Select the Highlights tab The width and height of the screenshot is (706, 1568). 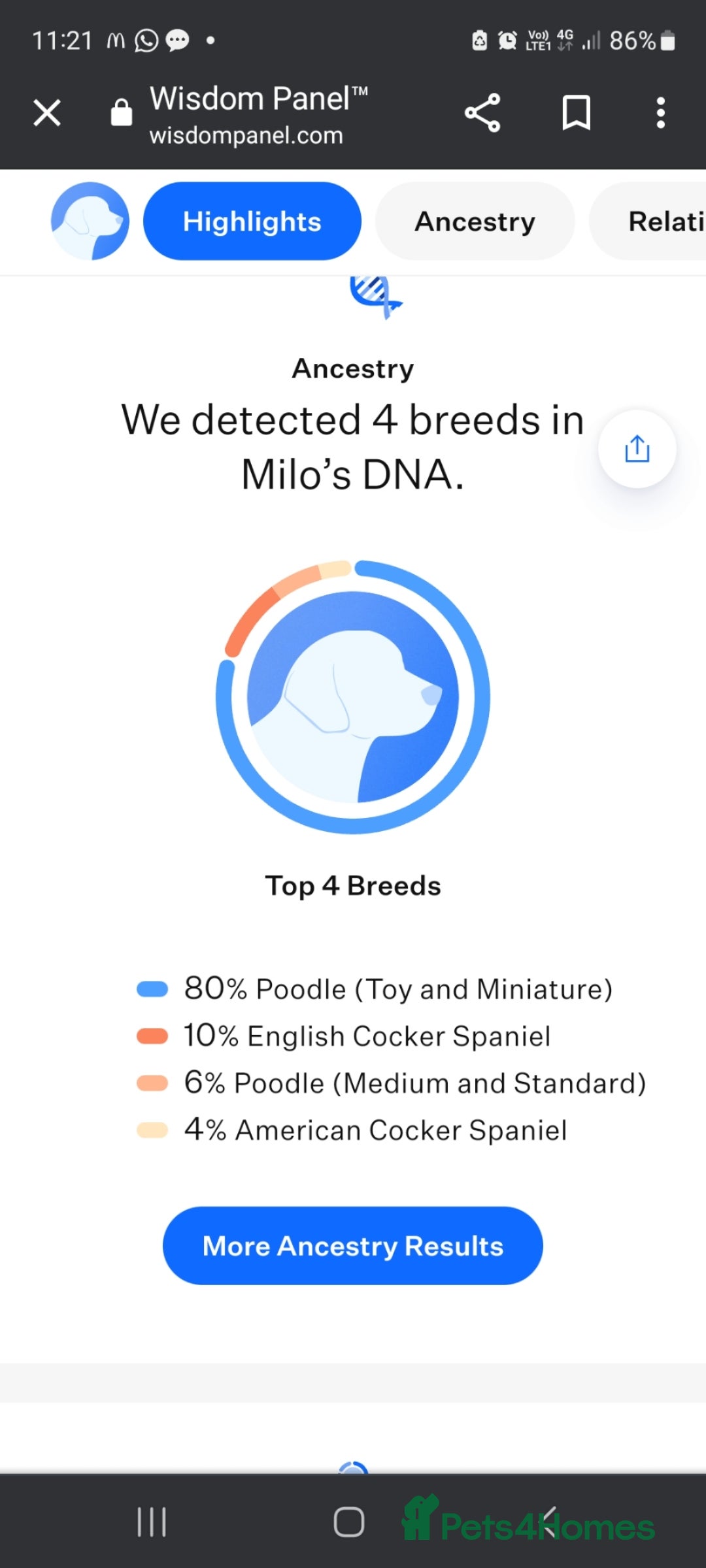tap(252, 221)
